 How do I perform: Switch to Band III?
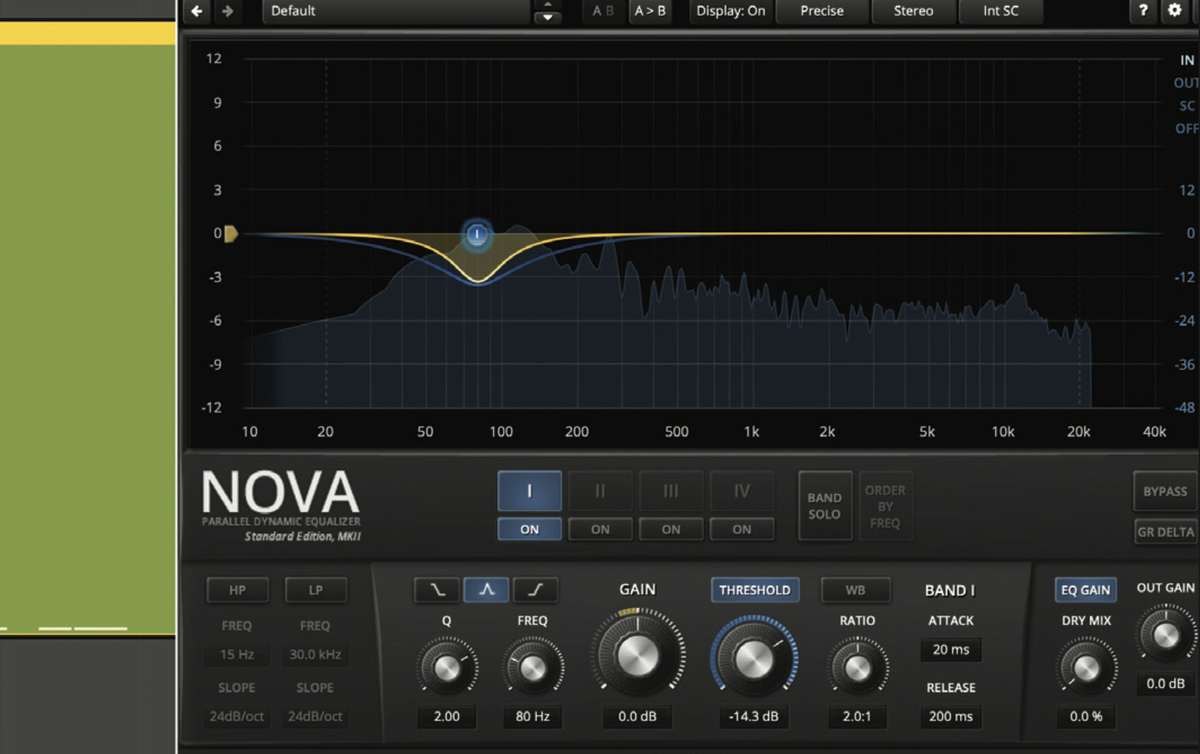pyautogui.click(x=670, y=490)
